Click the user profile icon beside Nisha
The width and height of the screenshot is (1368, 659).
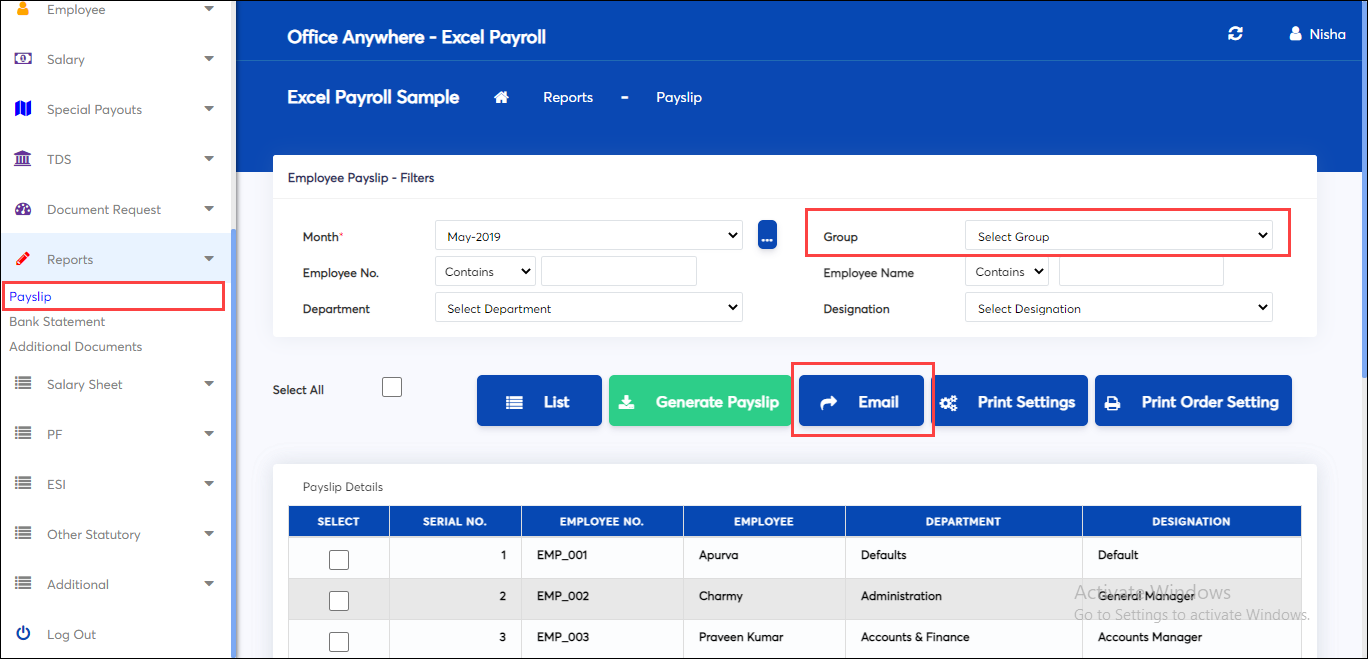[1295, 34]
